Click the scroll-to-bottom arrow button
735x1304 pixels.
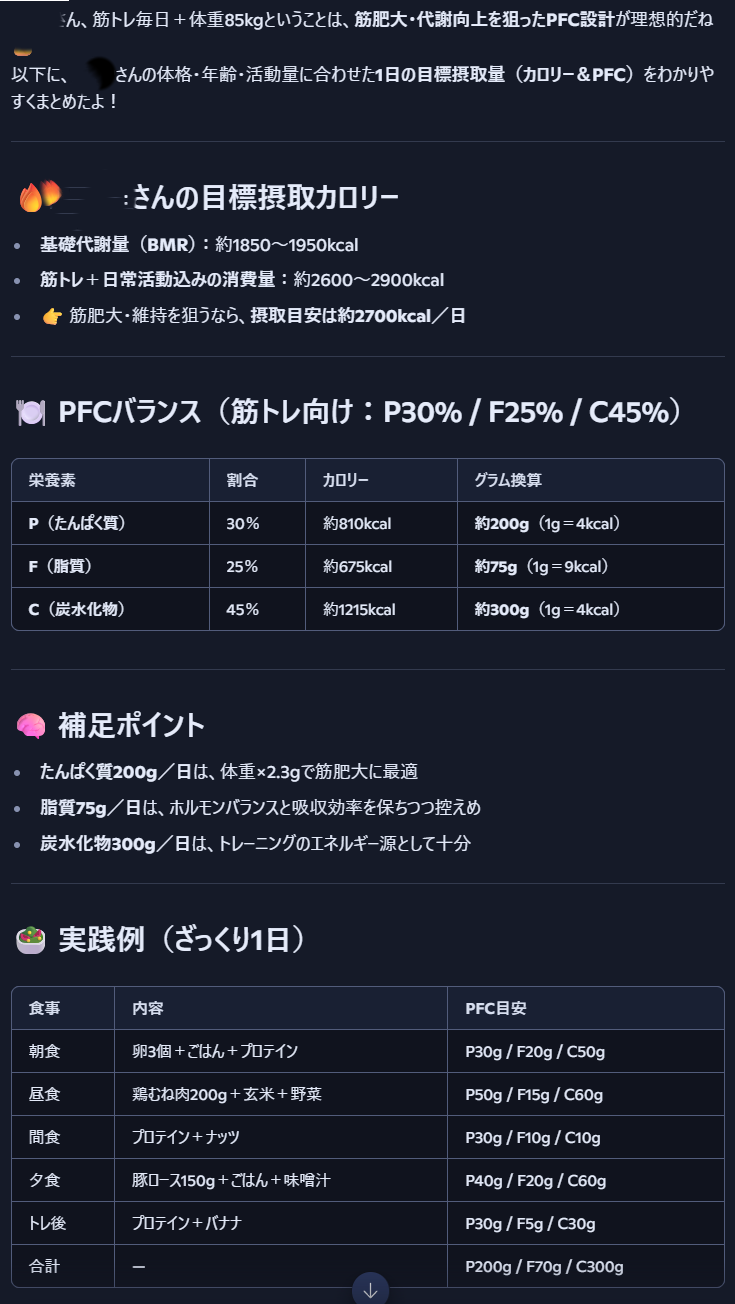click(x=370, y=1290)
